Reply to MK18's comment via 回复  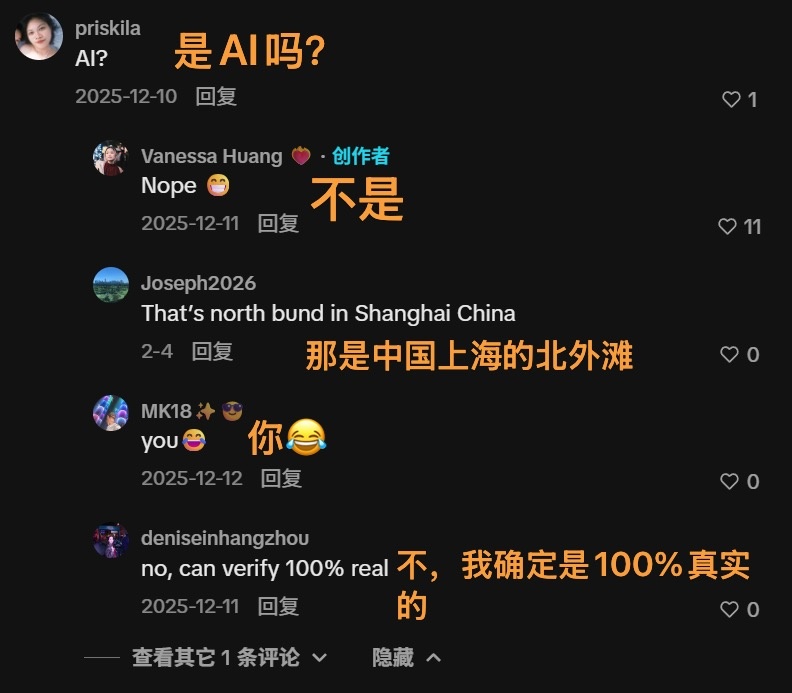tap(281, 478)
